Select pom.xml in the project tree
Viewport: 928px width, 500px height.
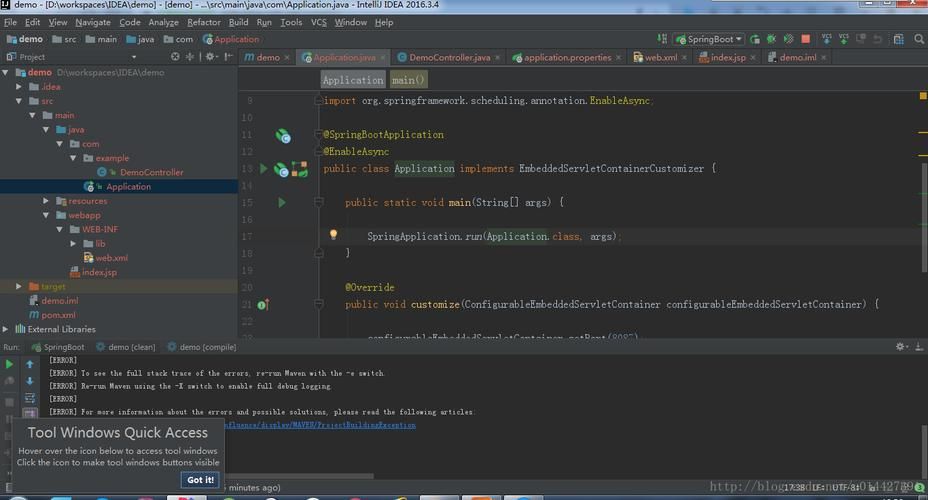(58, 315)
